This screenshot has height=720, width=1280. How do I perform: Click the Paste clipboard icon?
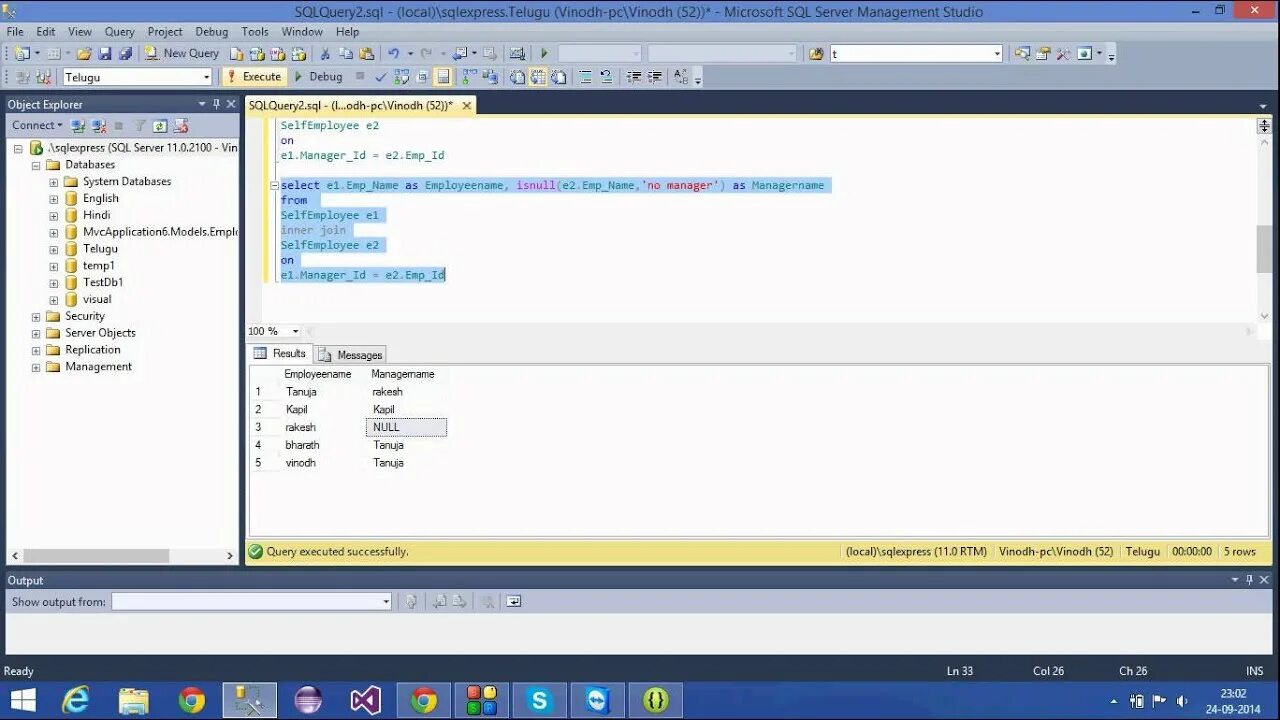point(367,53)
